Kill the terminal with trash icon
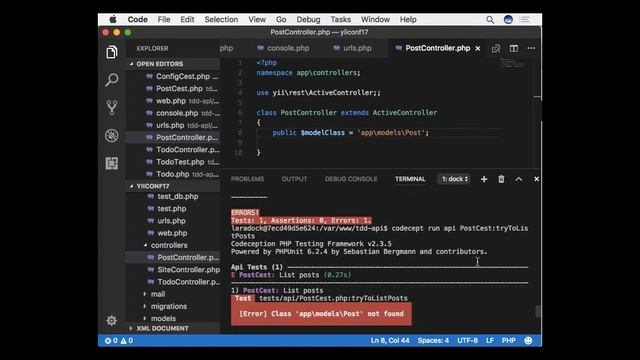The image size is (640, 360). tap(501, 179)
